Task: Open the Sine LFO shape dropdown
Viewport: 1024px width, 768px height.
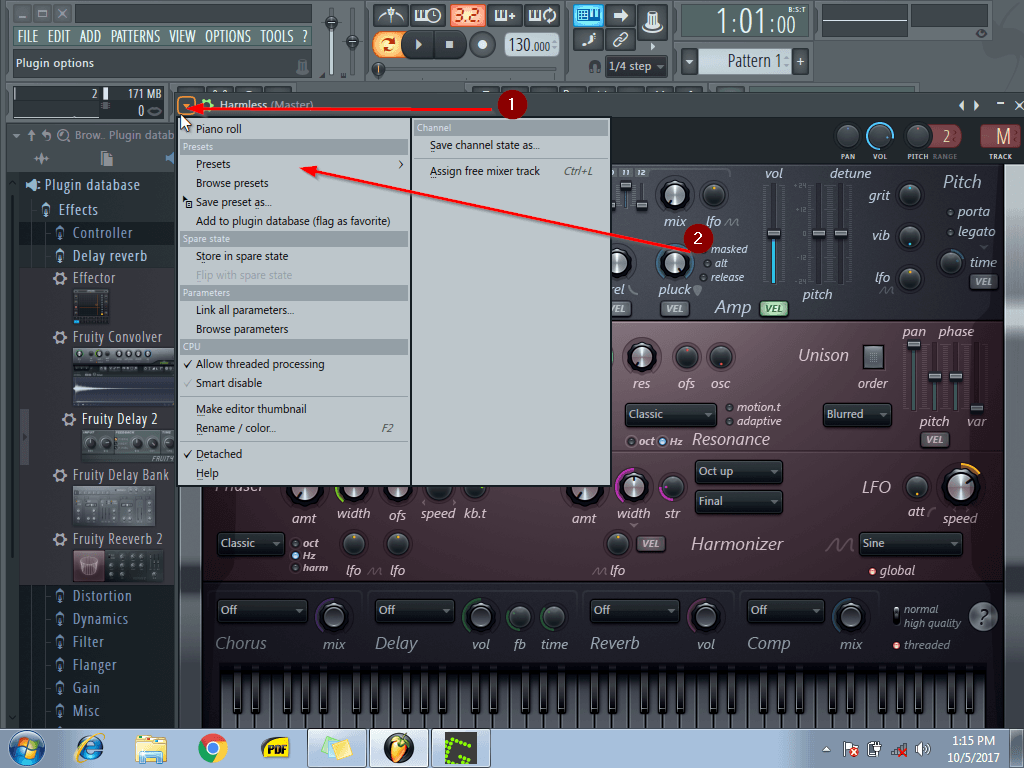Action: pyautogui.click(x=911, y=543)
